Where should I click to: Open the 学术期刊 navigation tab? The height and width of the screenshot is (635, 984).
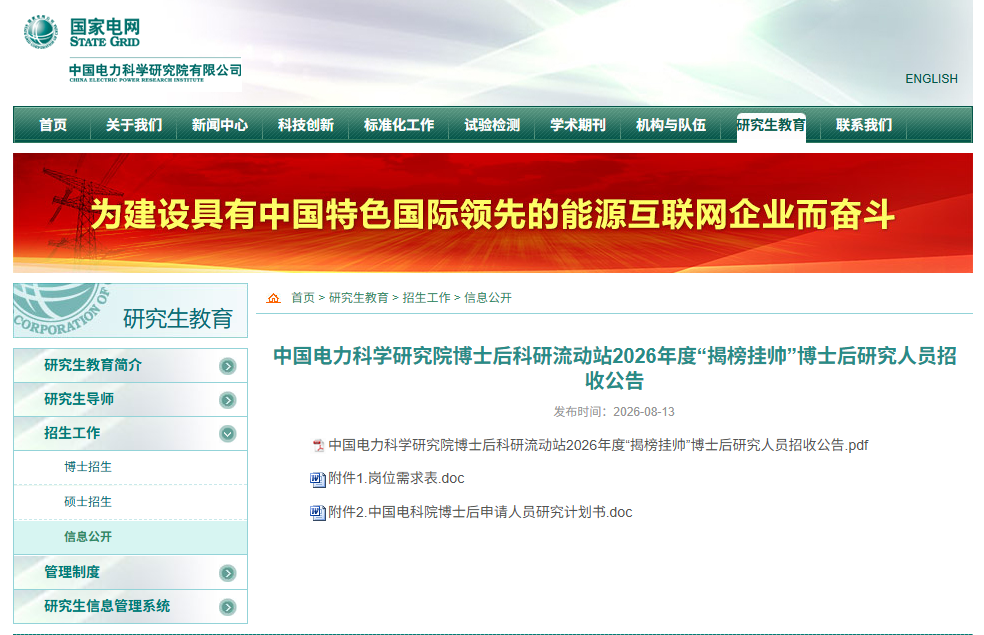[578, 125]
